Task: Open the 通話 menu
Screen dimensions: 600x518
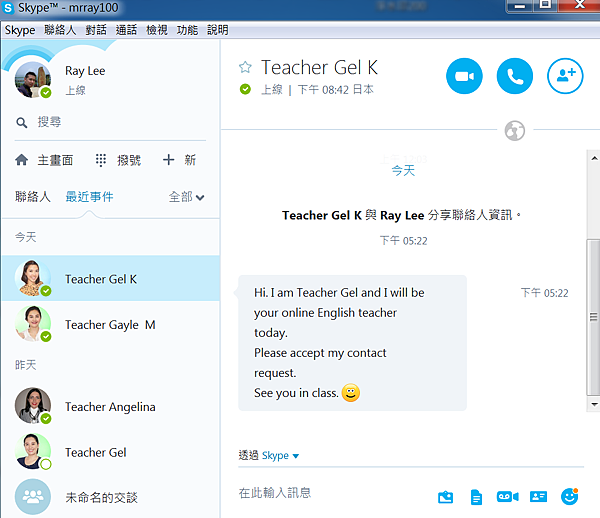Action: coord(126,30)
